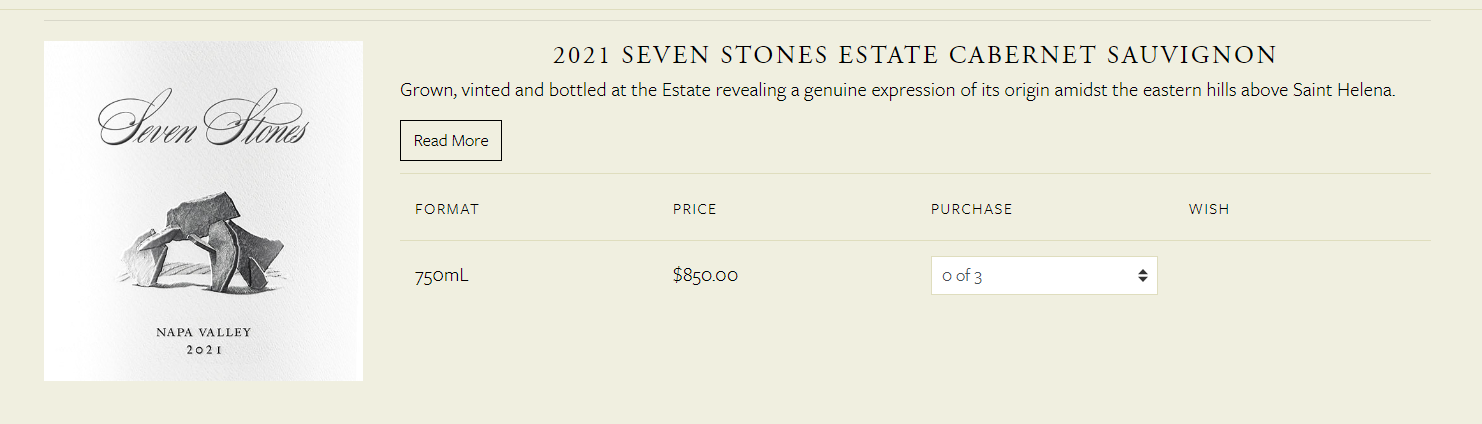Click the Seven Stones script logo on label

coord(203,126)
